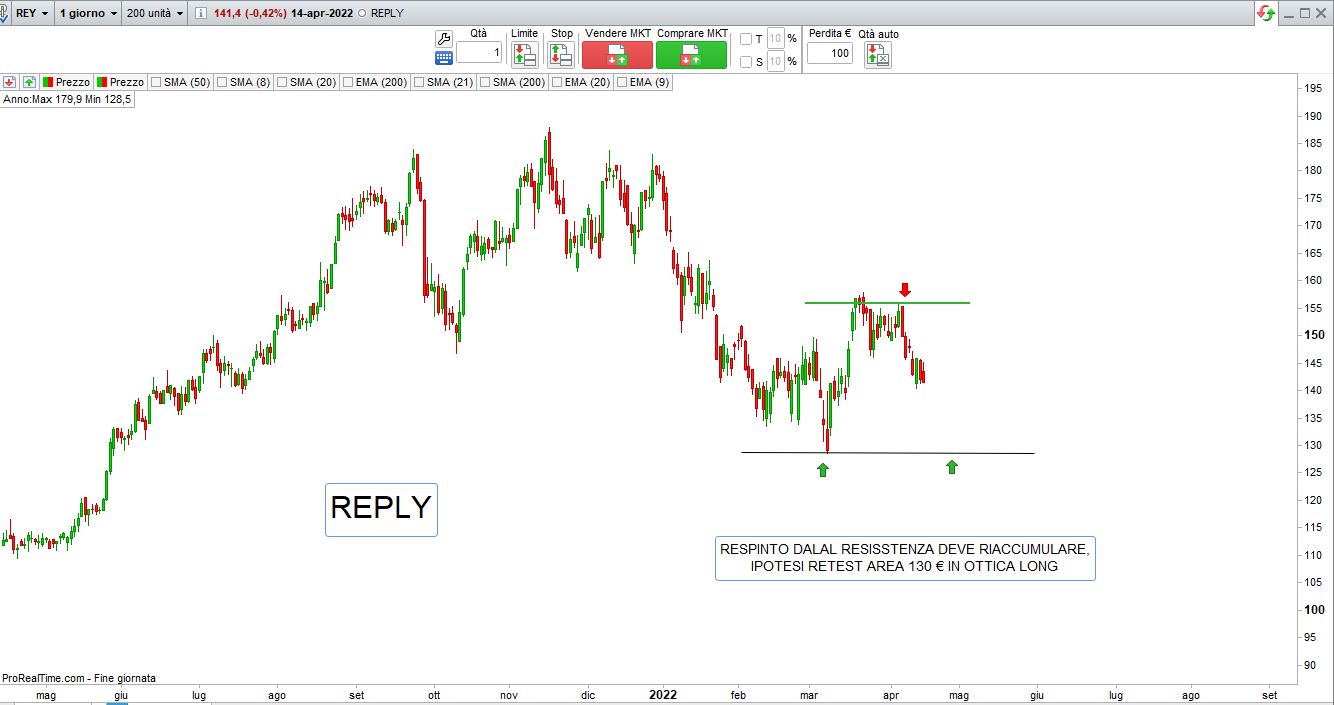This screenshot has height=705, width=1334.
Task: Toggle the EMA (200) checkbox
Action: (348, 82)
